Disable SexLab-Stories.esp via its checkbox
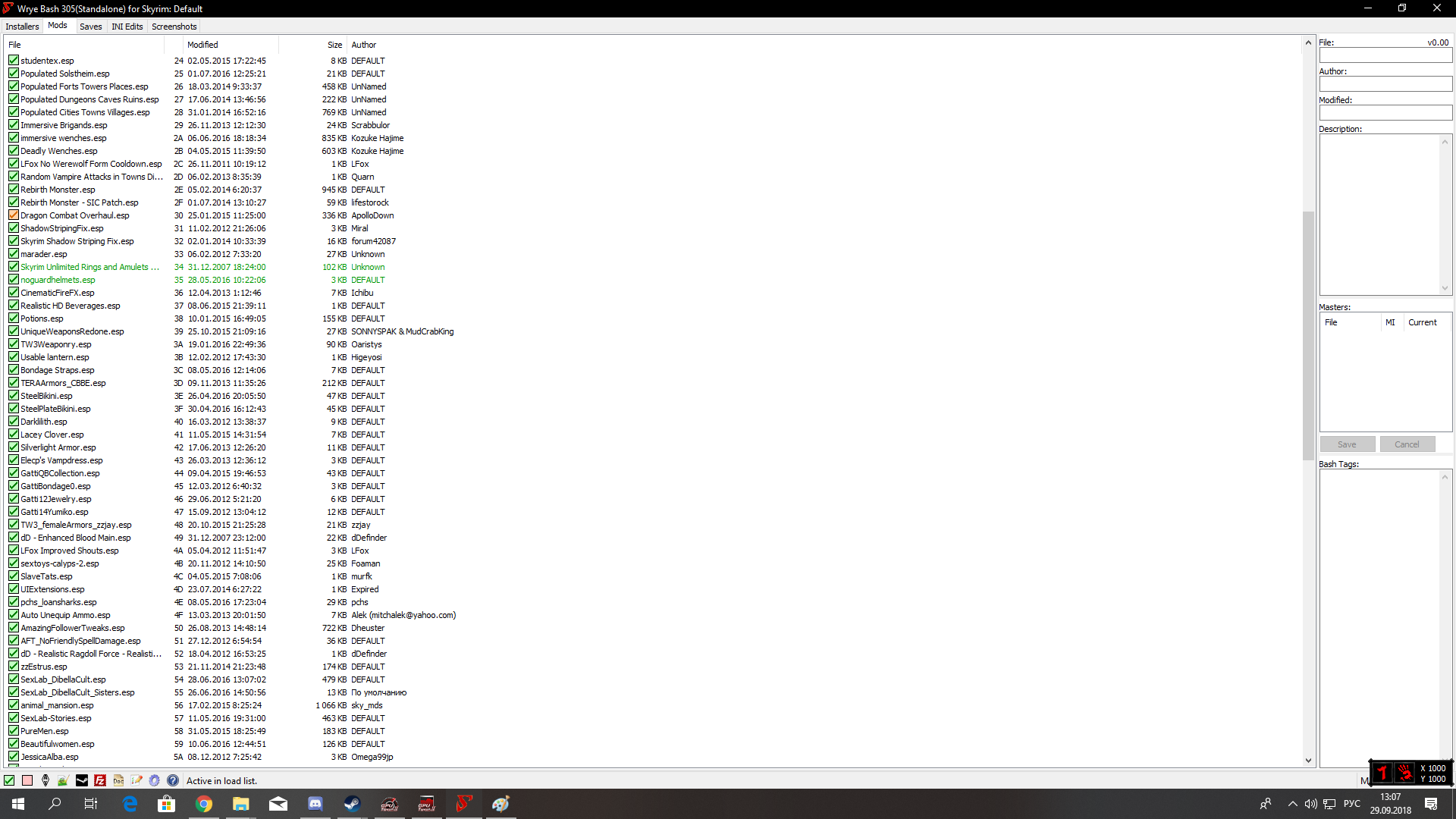Image resolution: width=1456 pixels, height=819 pixels. pyautogui.click(x=14, y=718)
